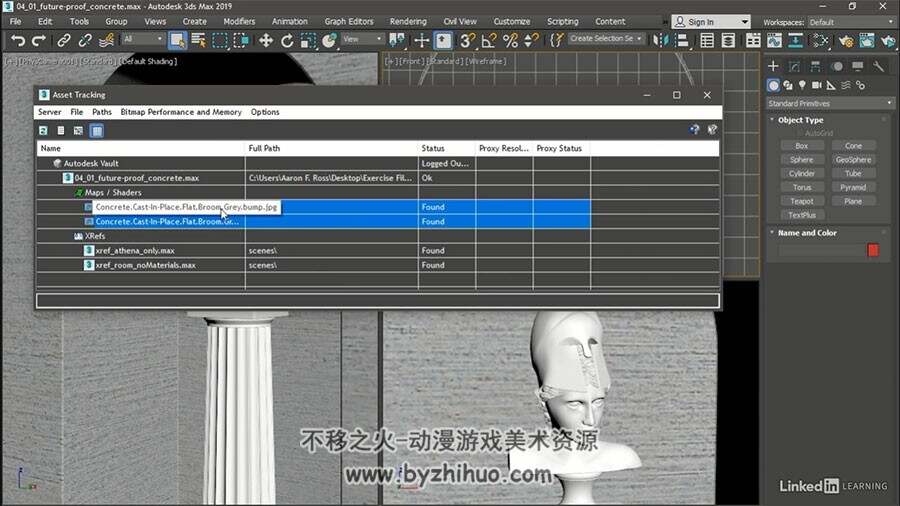Viewport: 900px width, 506px height.
Task: Activate the Select Object tool
Action: pos(177,41)
